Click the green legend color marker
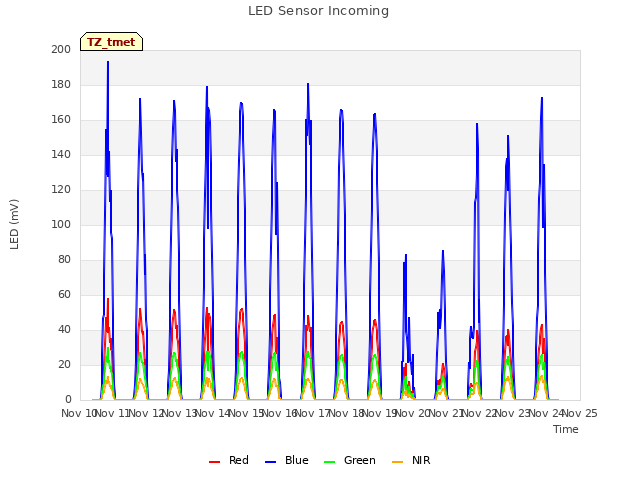The image size is (640, 480). coord(329,462)
